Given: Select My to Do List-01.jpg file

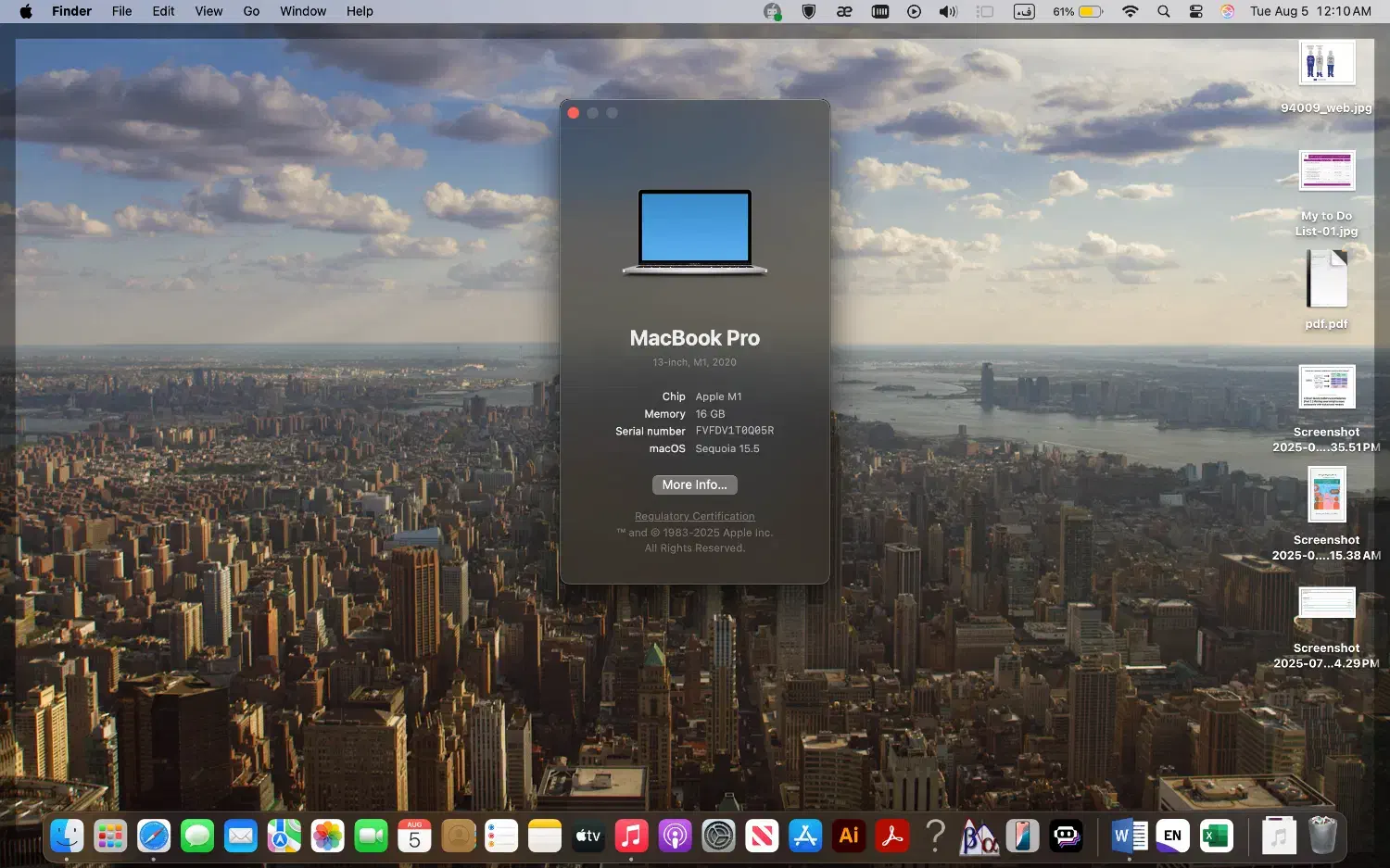Looking at the screenshot, I should coord(1326,194).
